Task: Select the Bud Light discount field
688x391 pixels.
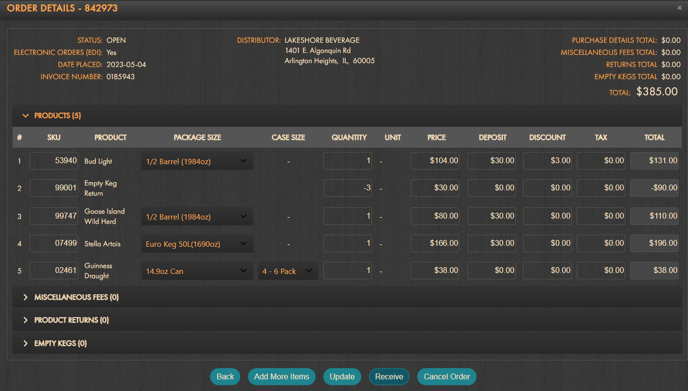Action: pyautogui.click(x=548, y=161)
